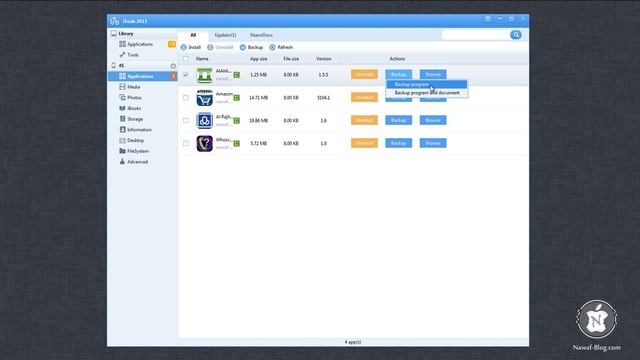Click the Al Rajhi app icon

pos(204,121)
